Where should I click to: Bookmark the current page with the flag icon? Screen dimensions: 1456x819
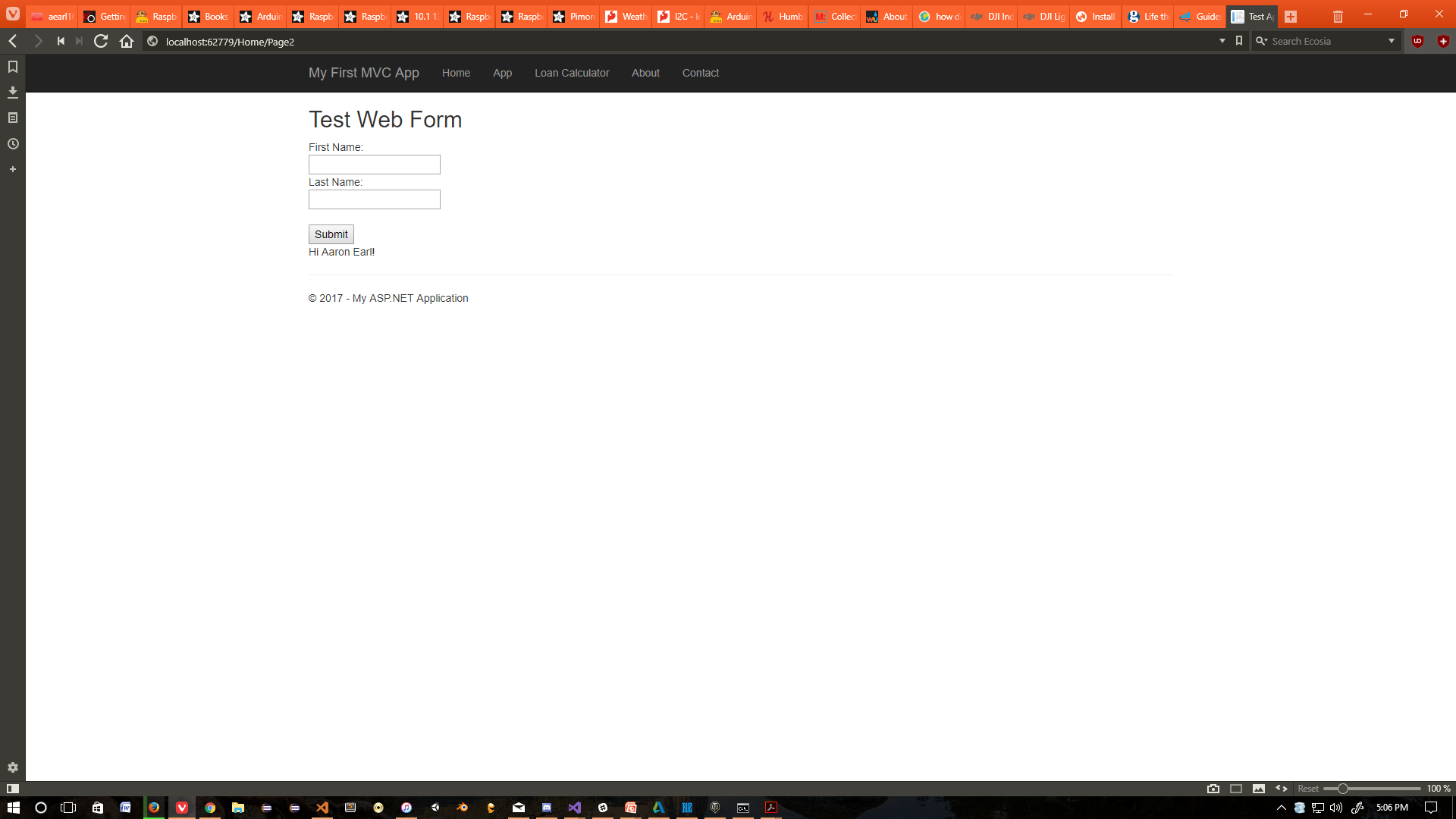coord(1239,41)
